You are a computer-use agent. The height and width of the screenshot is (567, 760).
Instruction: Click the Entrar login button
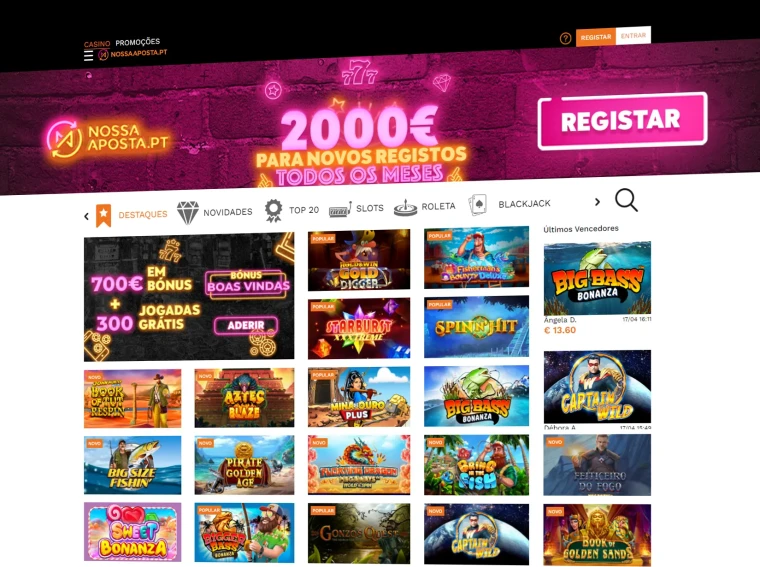coord(633,36)
